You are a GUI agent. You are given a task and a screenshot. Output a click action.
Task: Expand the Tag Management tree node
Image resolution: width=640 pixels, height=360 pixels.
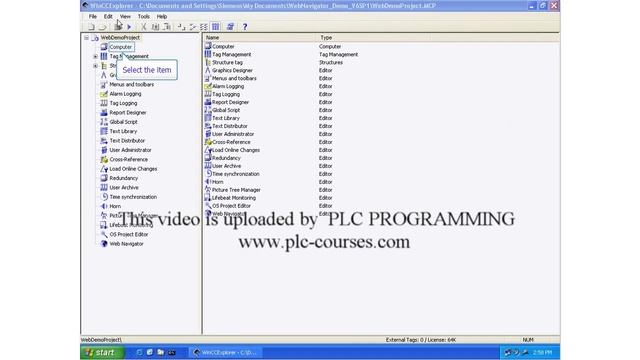pyautogui.click(x=95, y=56)
